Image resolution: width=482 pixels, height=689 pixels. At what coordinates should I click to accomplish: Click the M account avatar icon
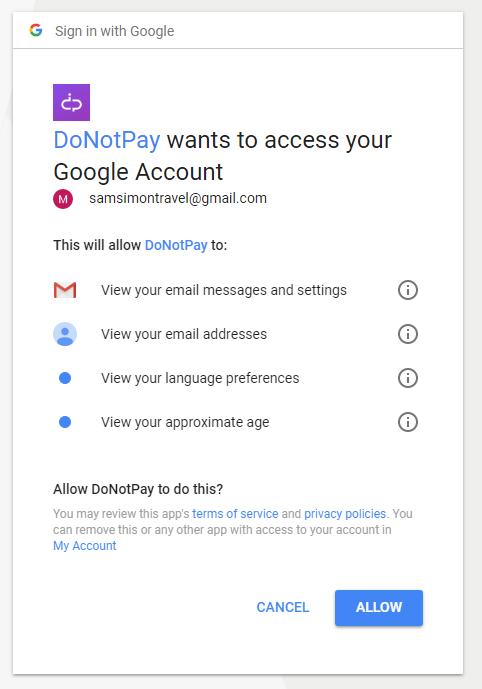tap(63, 199)
